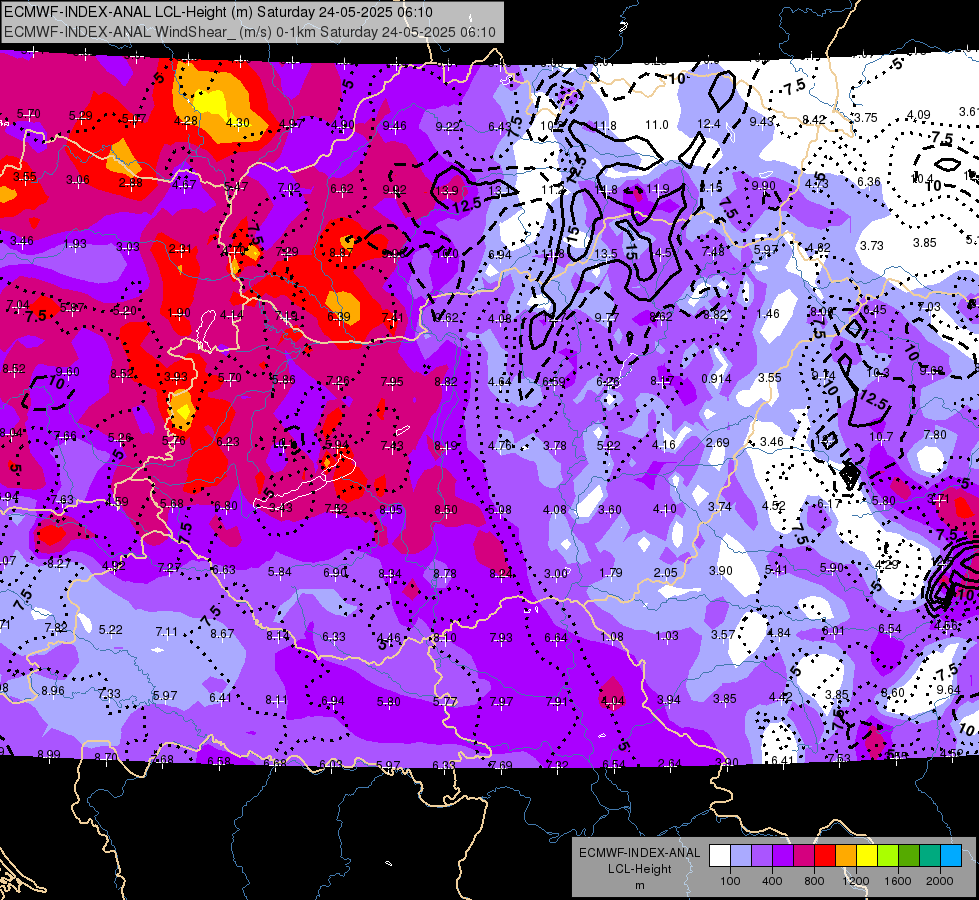The height and width of the screenshot is (900, 979).
Task: Click the legend title ECMWF-INDEX-ANAL
Action: click(x=639, y=853)
